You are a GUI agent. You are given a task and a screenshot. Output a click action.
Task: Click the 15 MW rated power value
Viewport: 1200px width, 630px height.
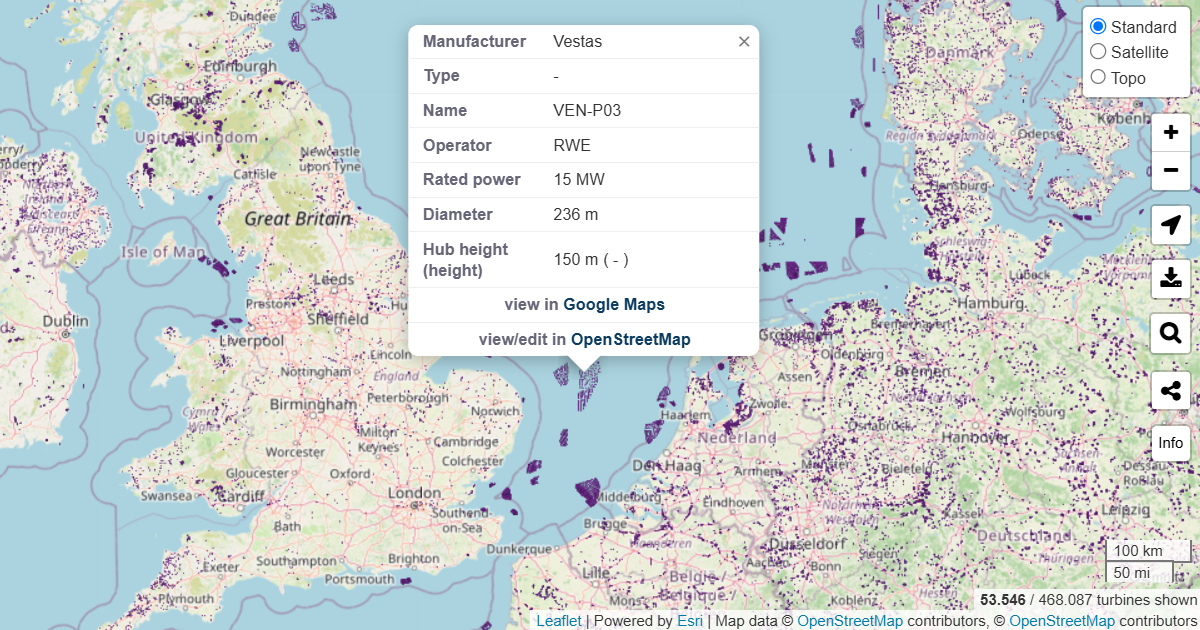(x=579, y=180)
